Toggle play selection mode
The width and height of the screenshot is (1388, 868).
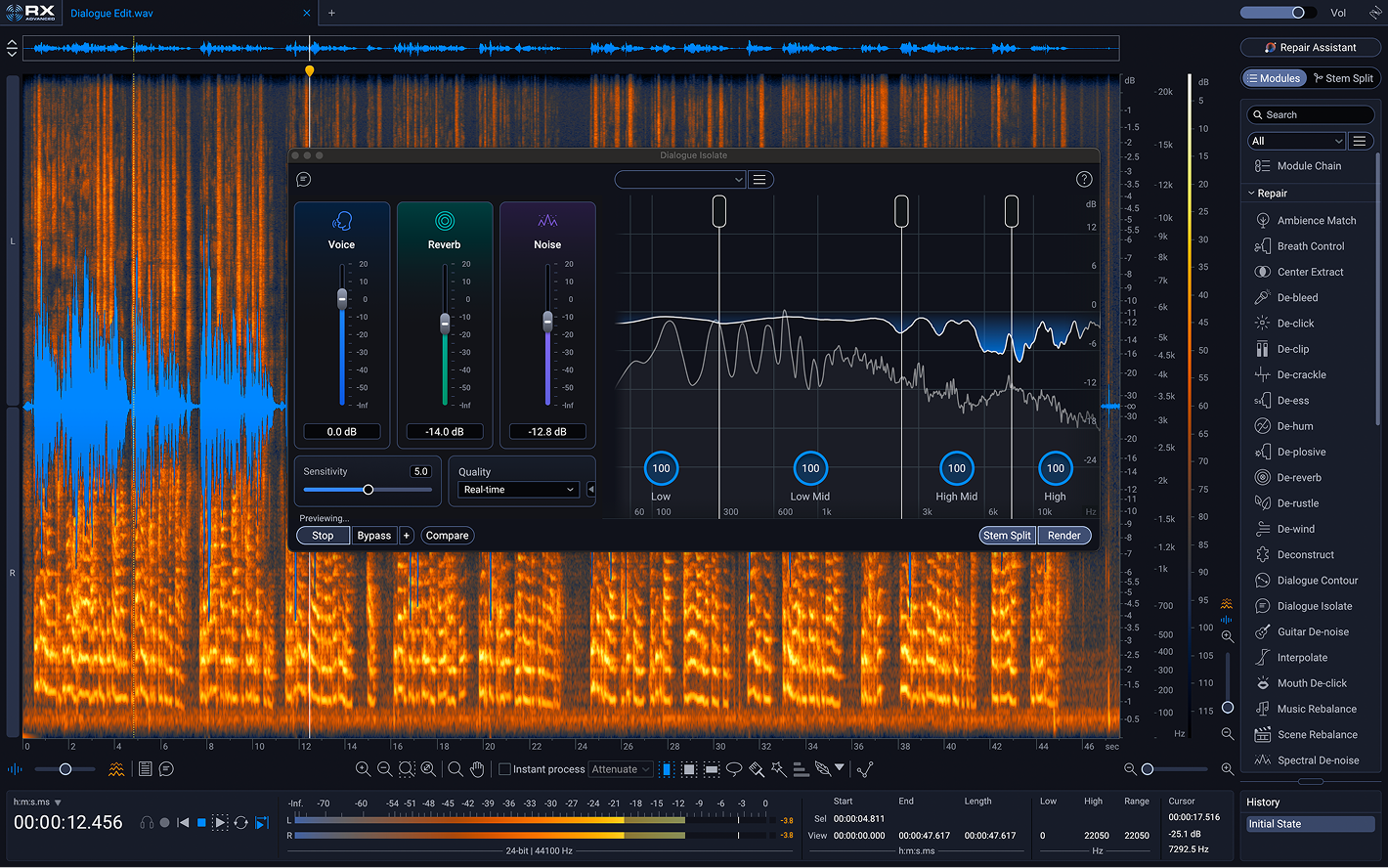click(x=220, y=823)
